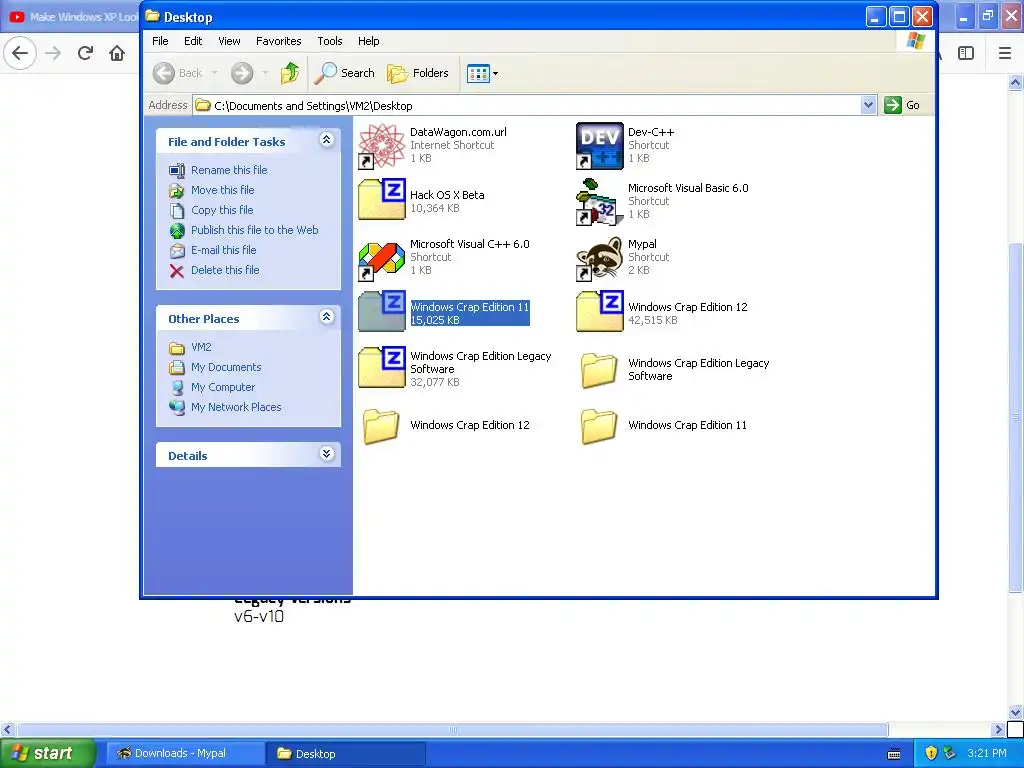
Task: Open the Back history dropdown arrow
Action: (x=214, y=73)
